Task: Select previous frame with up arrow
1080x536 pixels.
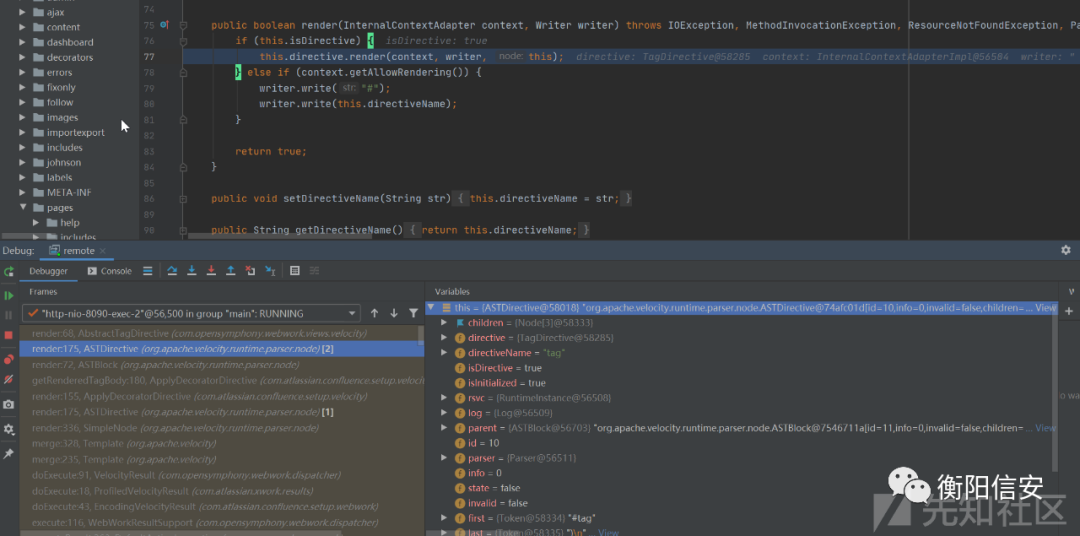Action: click(x=374, y=313)
